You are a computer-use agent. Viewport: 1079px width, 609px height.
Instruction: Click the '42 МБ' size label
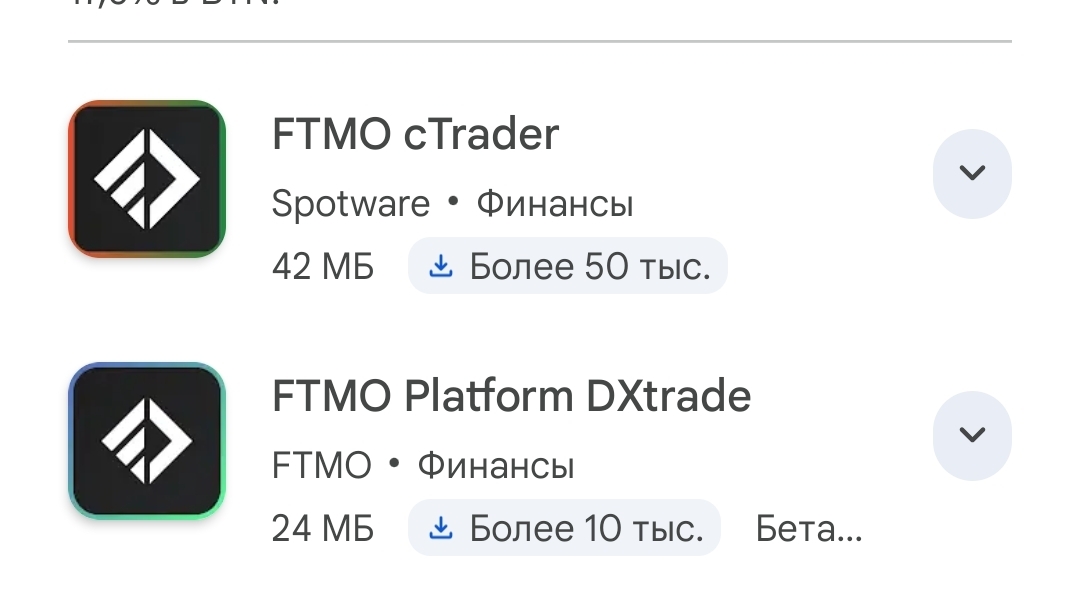(x=322, y=267)
